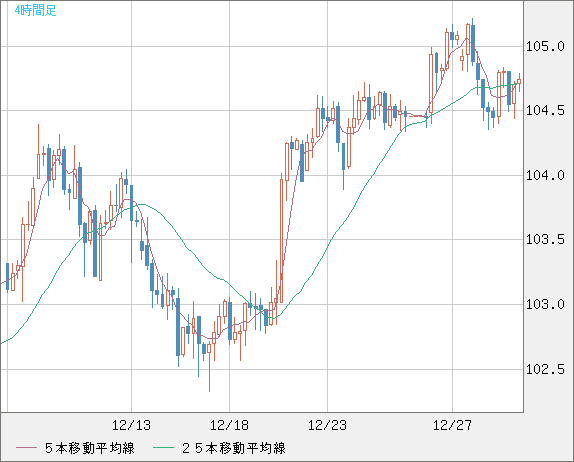The image size is (574, 462).
Task: Click the 105.0 price axis label
Action: pyautogui.click(x=545, y=46)
